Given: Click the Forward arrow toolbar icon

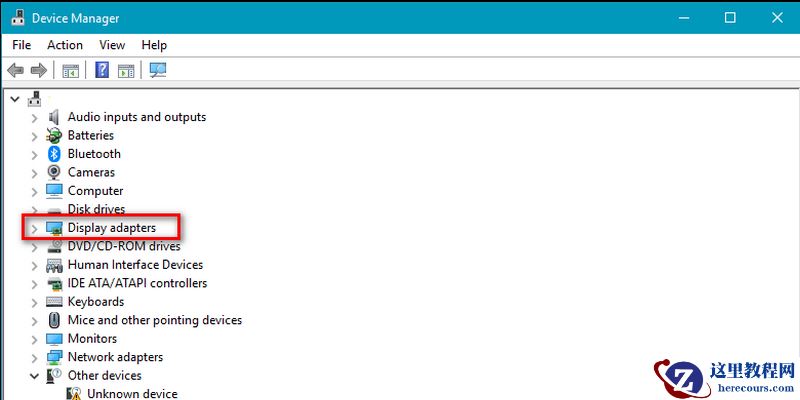Looking at the screenshot, I should 39,70.
